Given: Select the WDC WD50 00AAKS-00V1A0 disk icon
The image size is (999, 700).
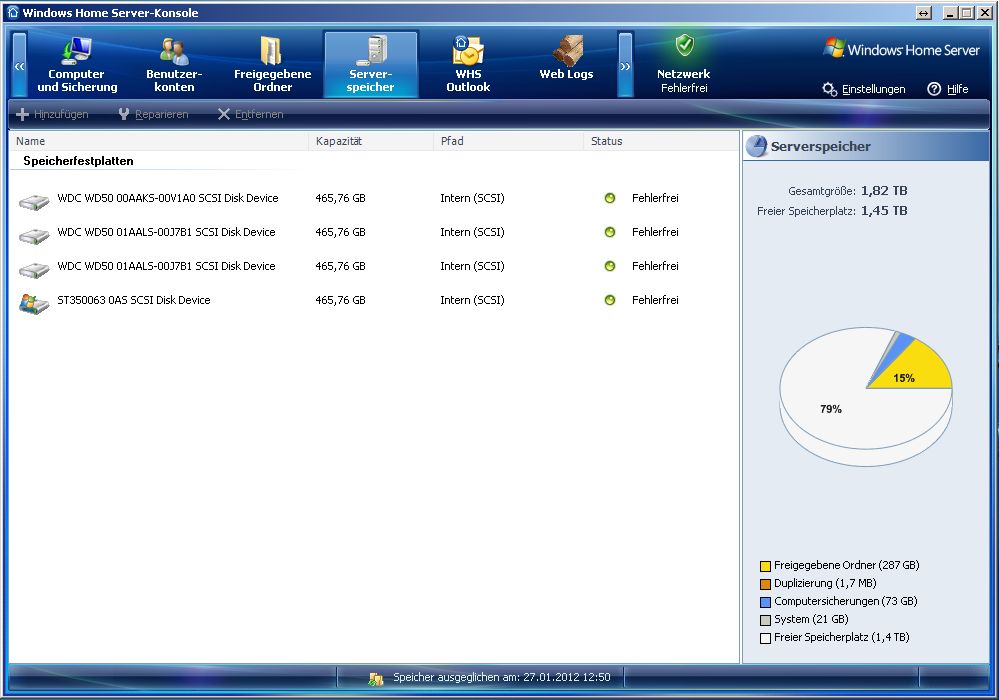Looking at the screenshot, I should [34, 202].
